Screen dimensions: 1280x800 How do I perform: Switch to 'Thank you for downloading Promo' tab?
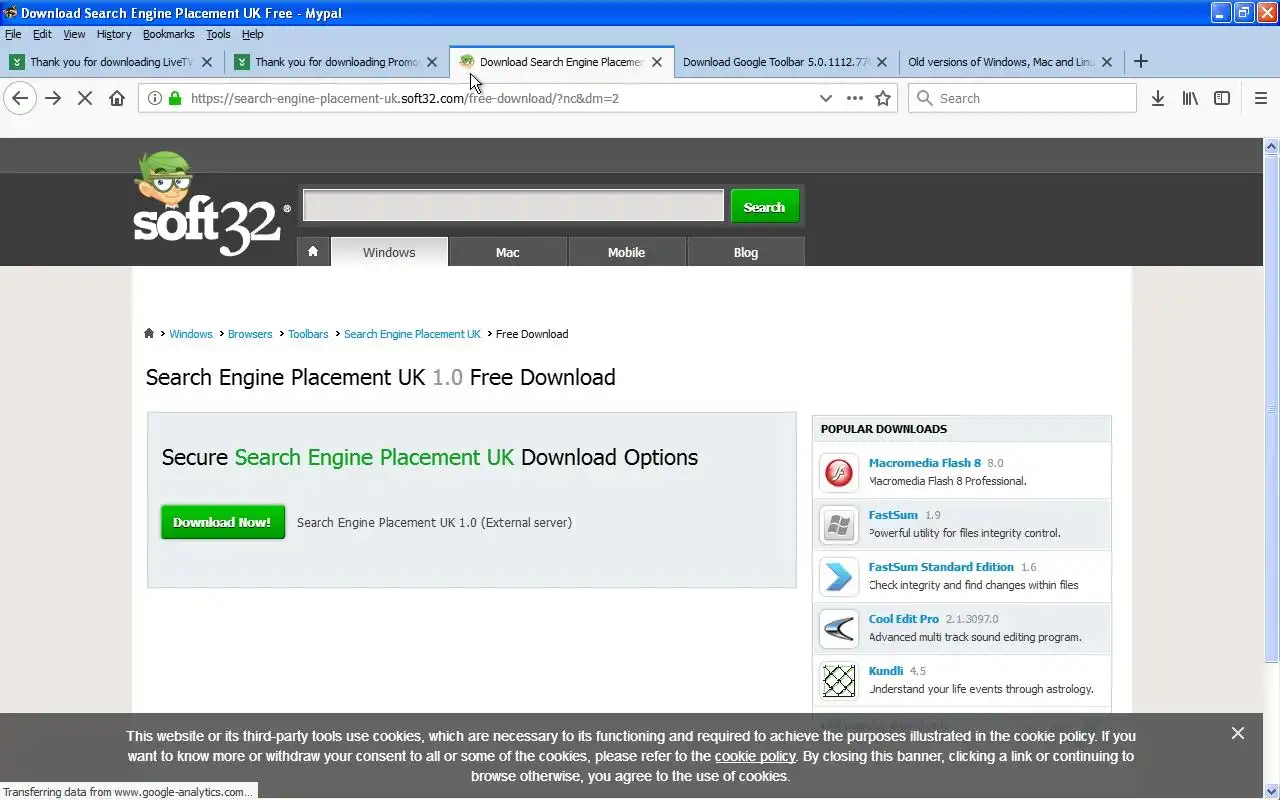coord(336,61)
